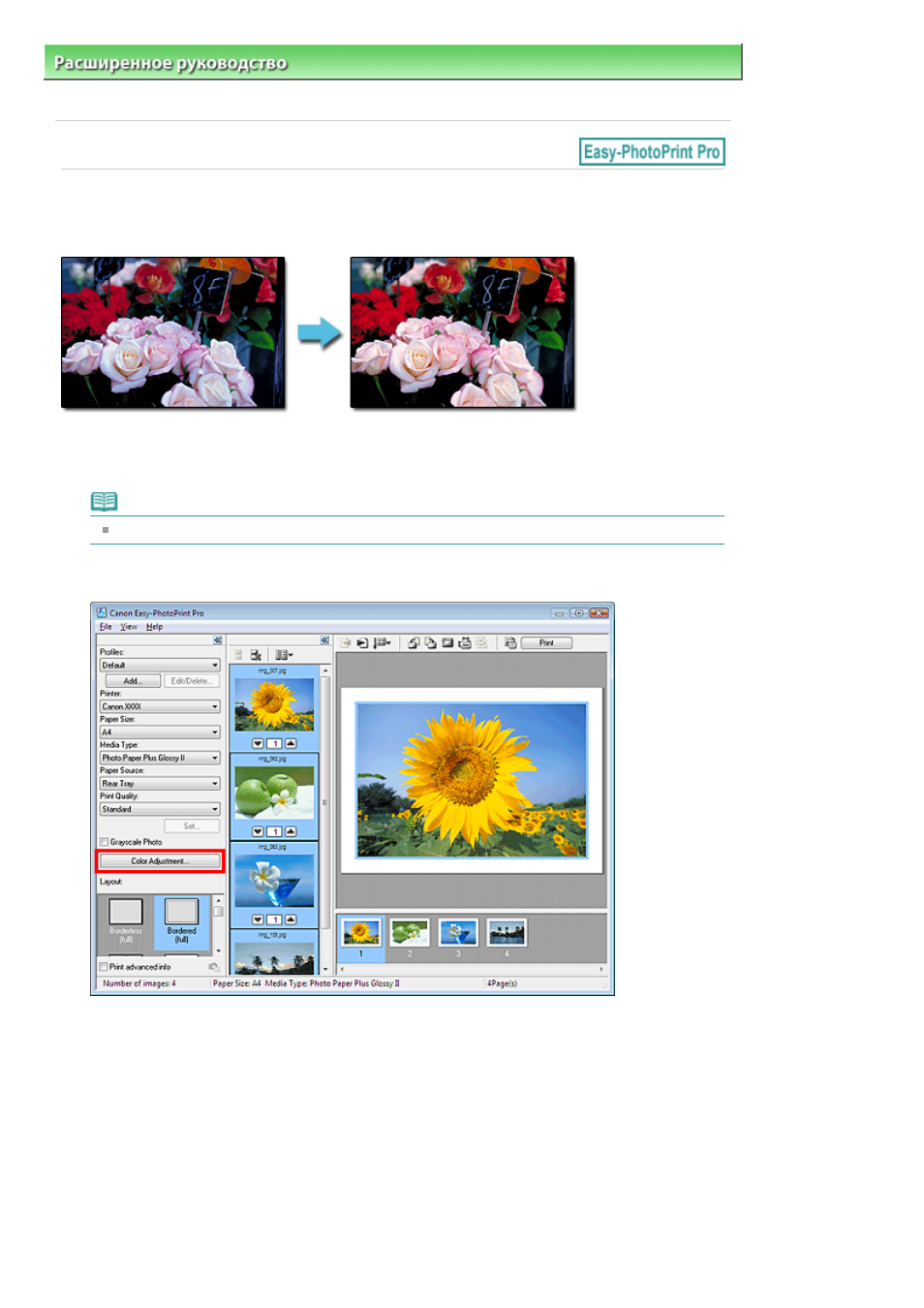924x1308 pixels.
Task: Click the layout list scrollbar down arrow
Action: (x=218, y=950)
